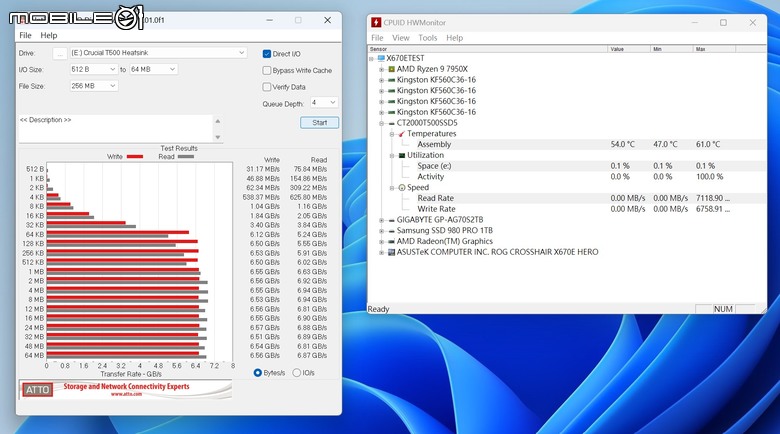Screen dimensions: 780x434
Task: Click the Value column header
Action: (629, 49)
